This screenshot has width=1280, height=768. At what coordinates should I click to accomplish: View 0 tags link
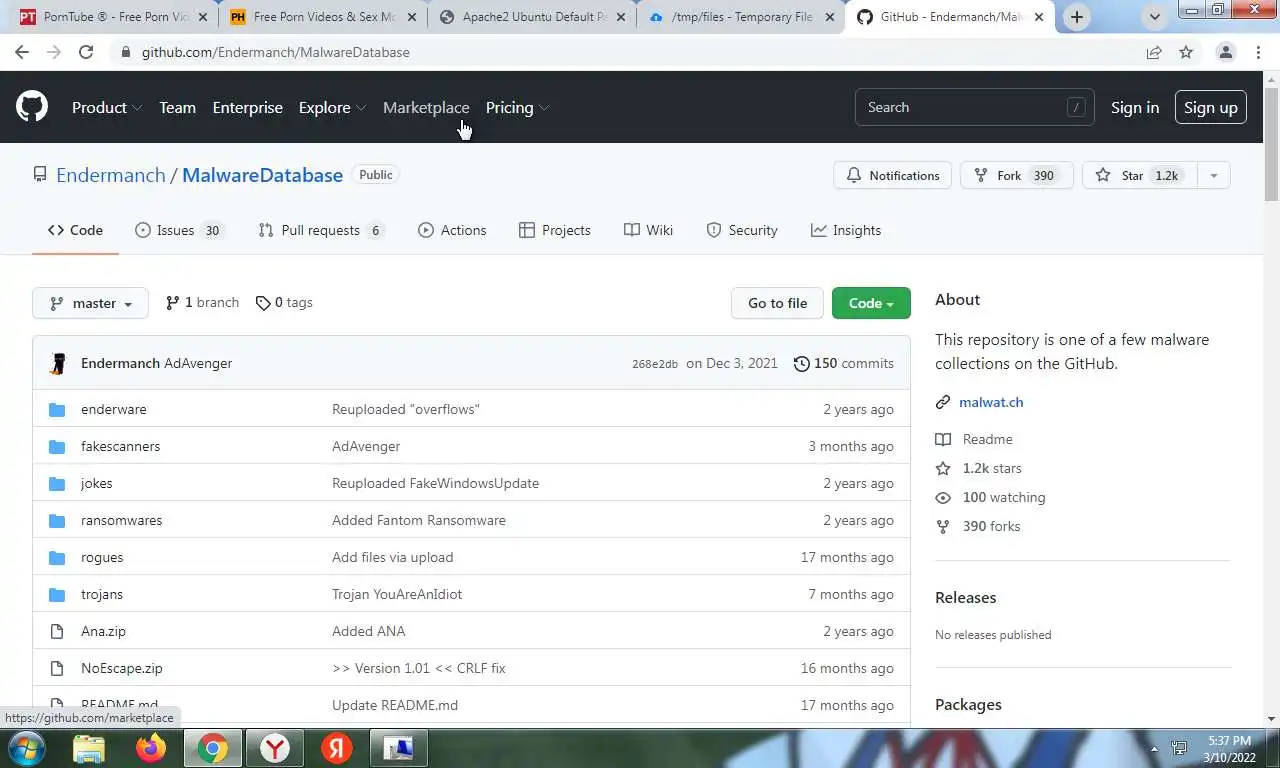click(x=284, y=302)
